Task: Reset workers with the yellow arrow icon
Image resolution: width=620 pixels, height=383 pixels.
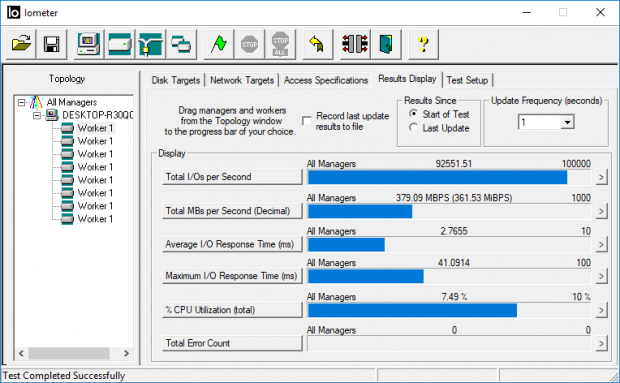Action: 318,44
